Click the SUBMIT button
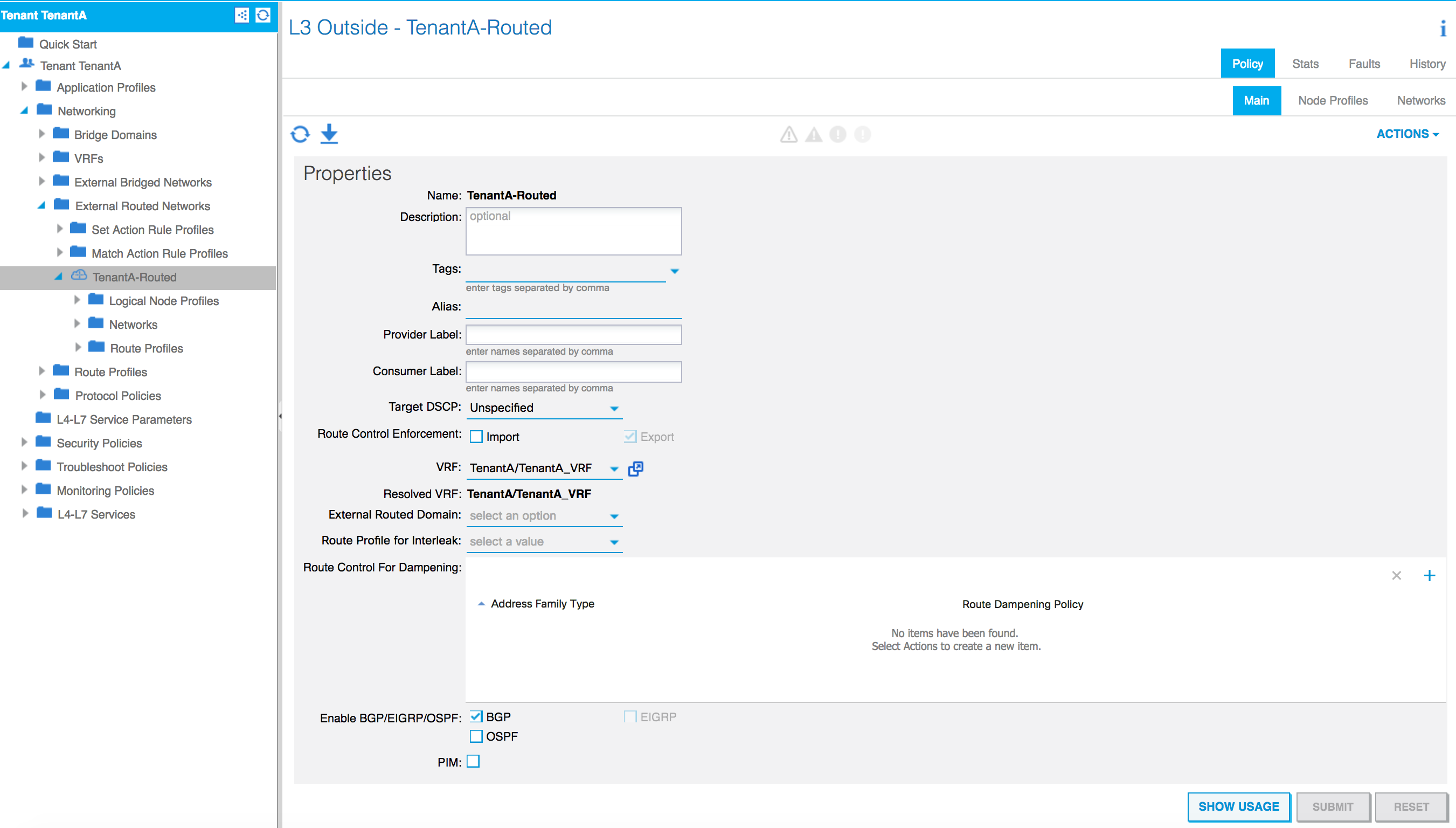The height and width of the screenshot is (828, 1456). 1332,806
